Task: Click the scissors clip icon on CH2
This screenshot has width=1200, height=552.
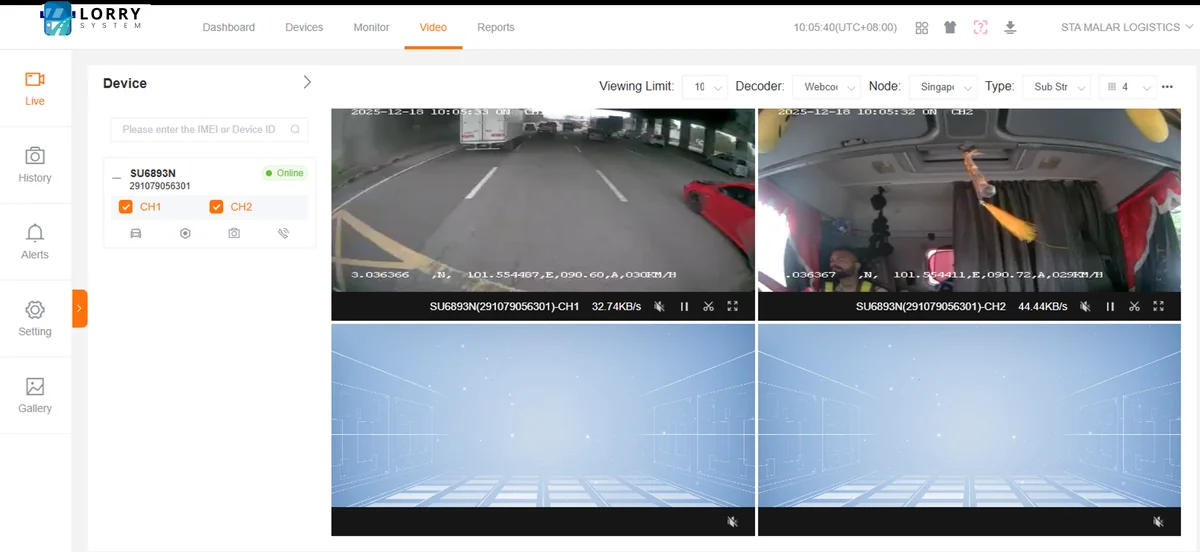Action: [1134, 307]
